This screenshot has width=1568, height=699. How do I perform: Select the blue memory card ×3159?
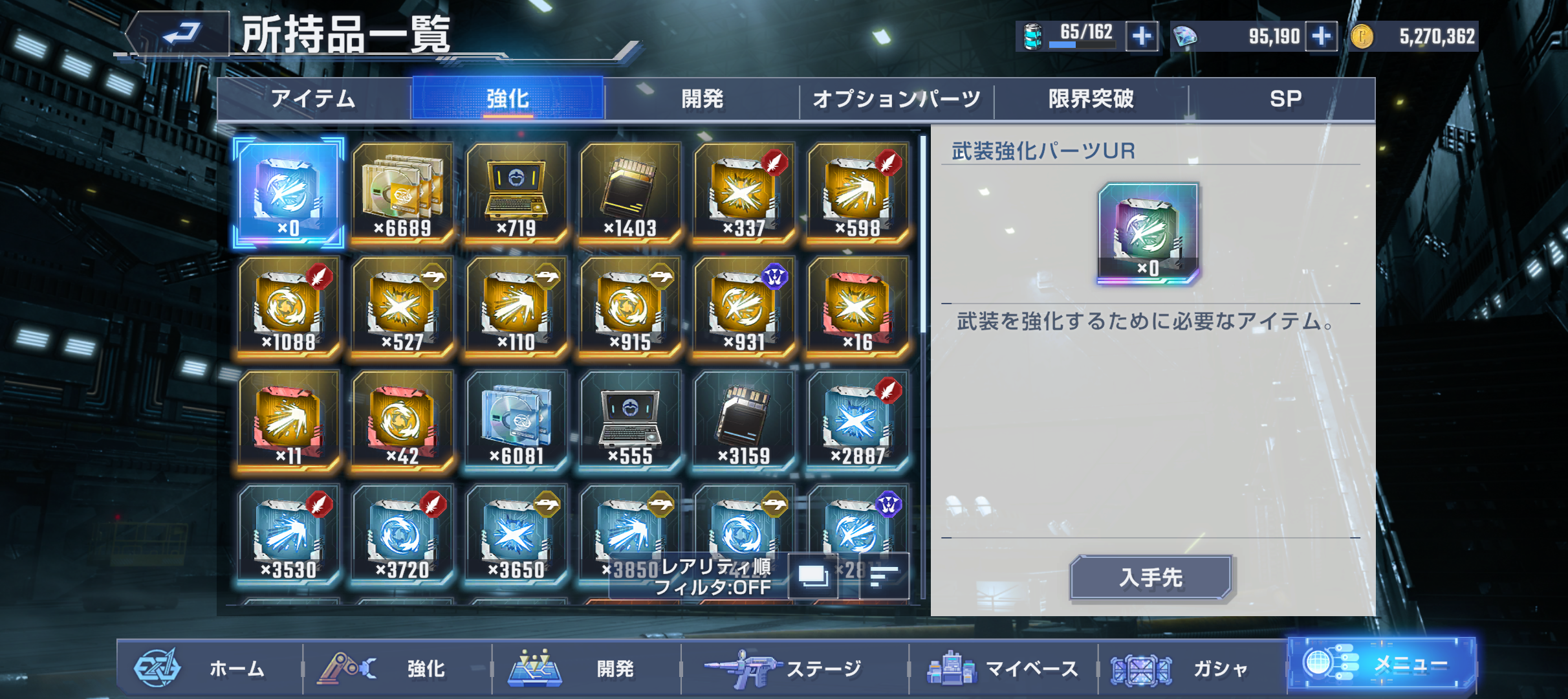click(x=744, y=420)
